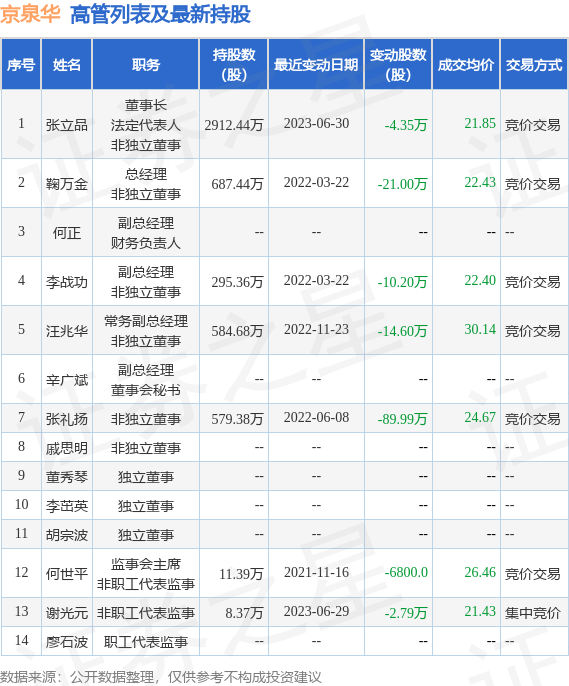The width and height of the screenshot is (569, 686).
Task: Select the 姓名 column header
Action: (66, 65)
